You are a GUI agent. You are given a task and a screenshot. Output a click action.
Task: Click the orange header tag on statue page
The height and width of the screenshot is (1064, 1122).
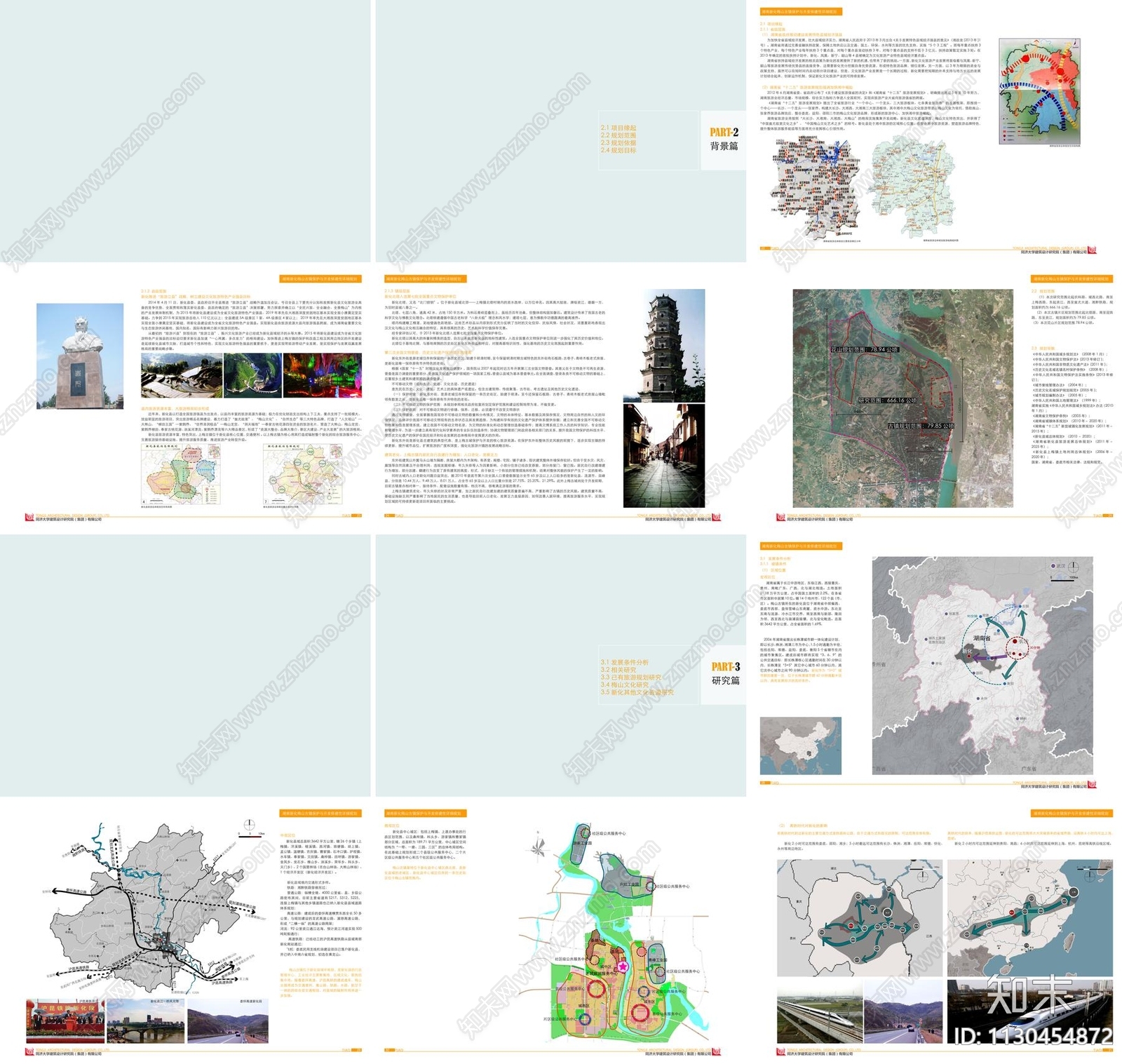tap(320, 279)
